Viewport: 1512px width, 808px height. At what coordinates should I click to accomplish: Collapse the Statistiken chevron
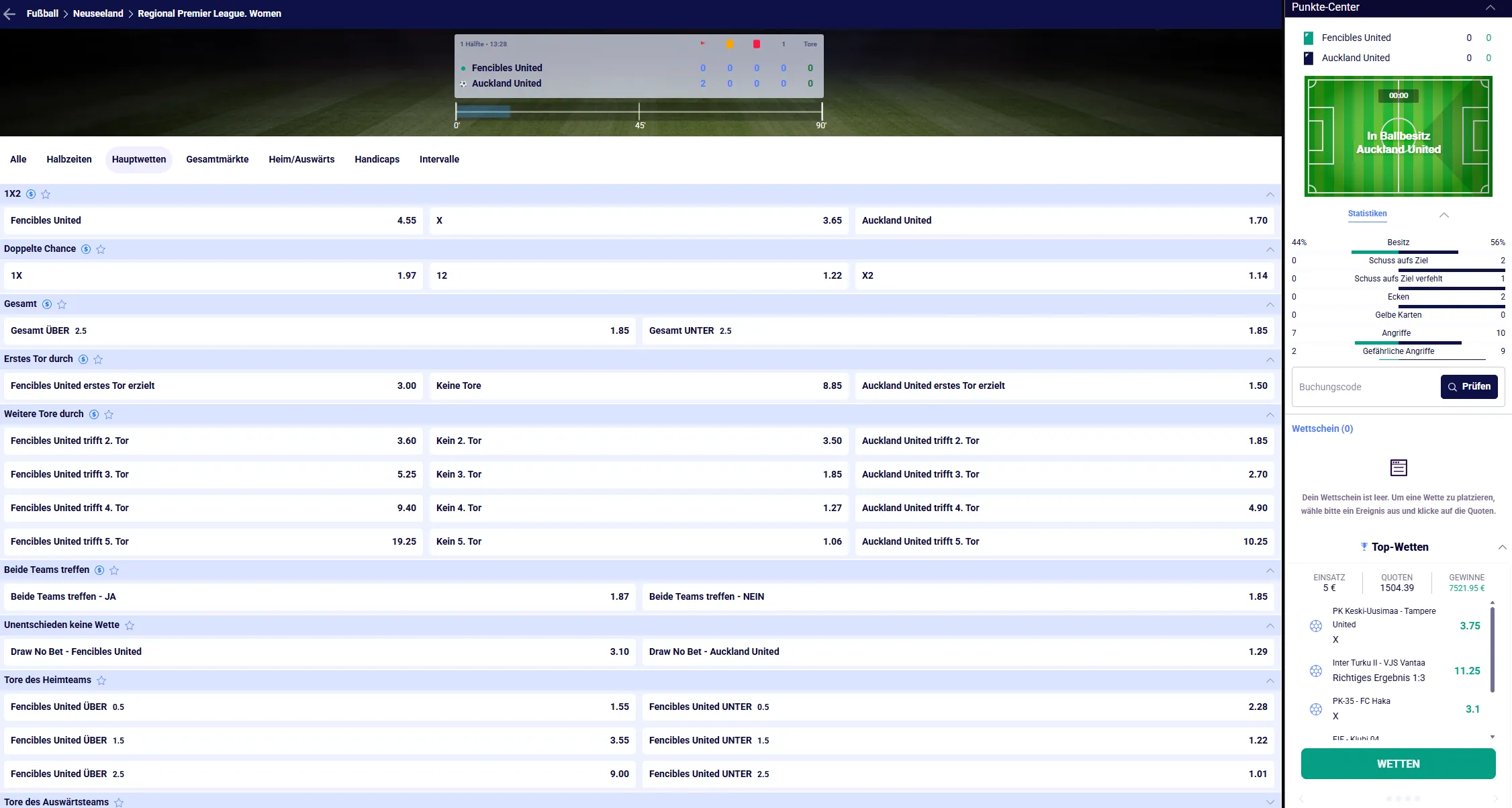point(1444,215)
